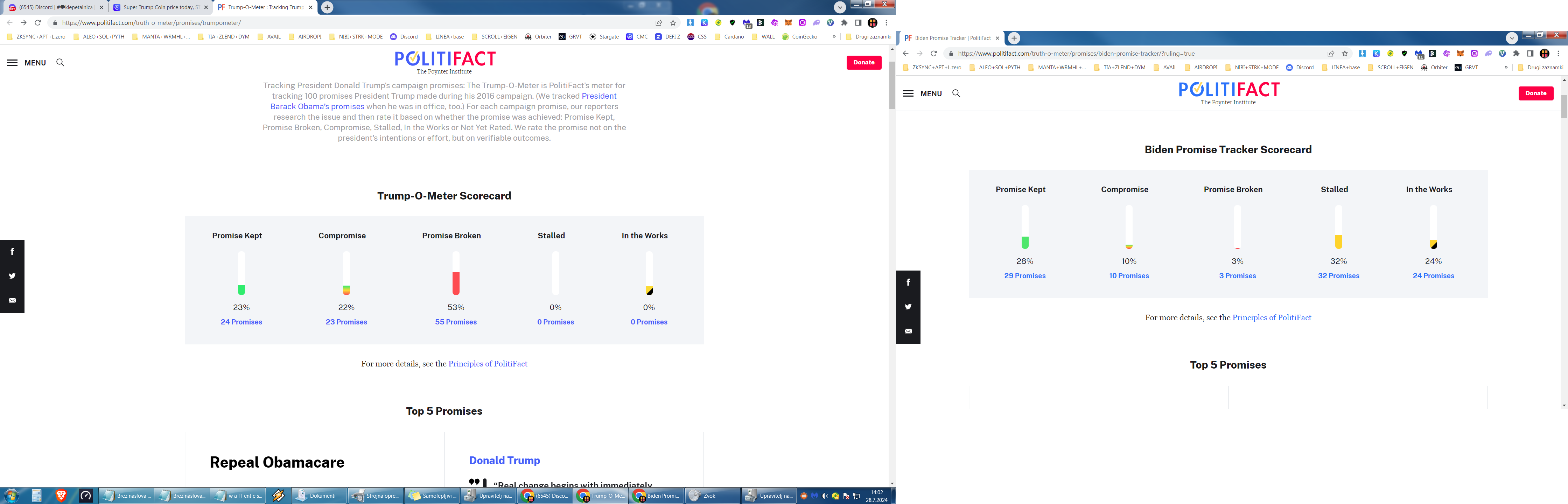Click the share-page icon in the Trump address bar

pyautogui.click(x=659, y=22)
